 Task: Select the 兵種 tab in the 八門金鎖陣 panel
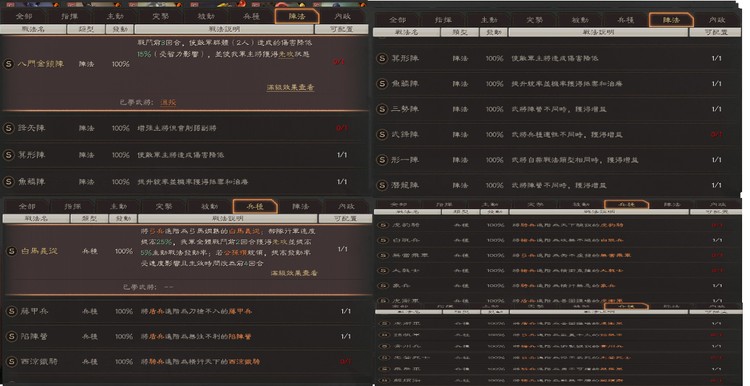[251, 16]
